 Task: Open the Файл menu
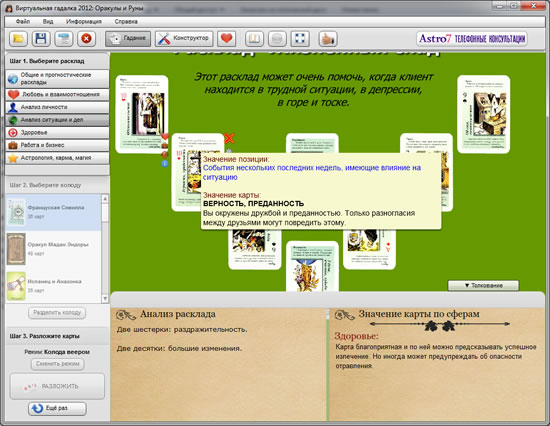click(23, 21)
